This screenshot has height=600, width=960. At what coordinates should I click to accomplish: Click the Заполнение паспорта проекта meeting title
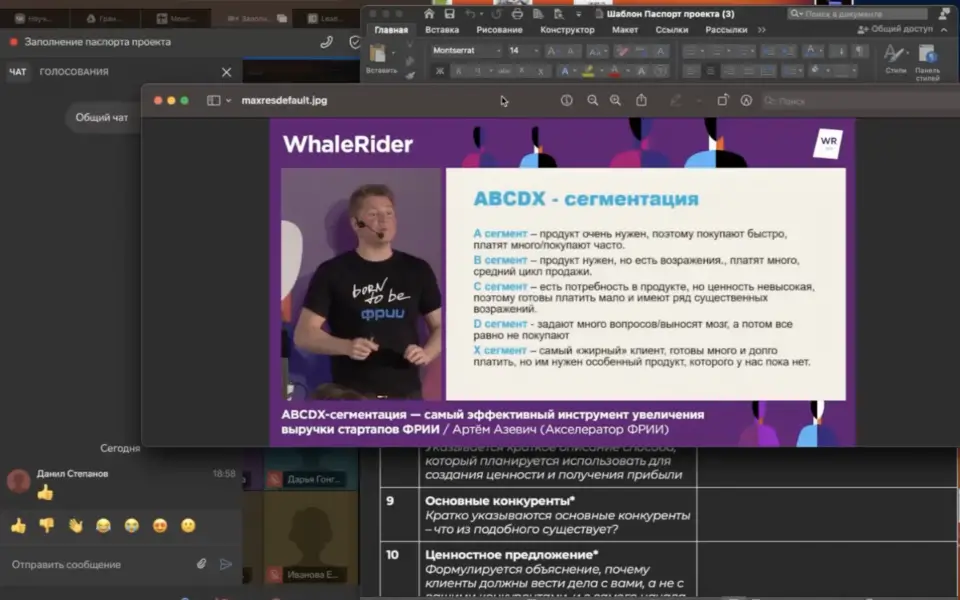click(x=98, y=42)
